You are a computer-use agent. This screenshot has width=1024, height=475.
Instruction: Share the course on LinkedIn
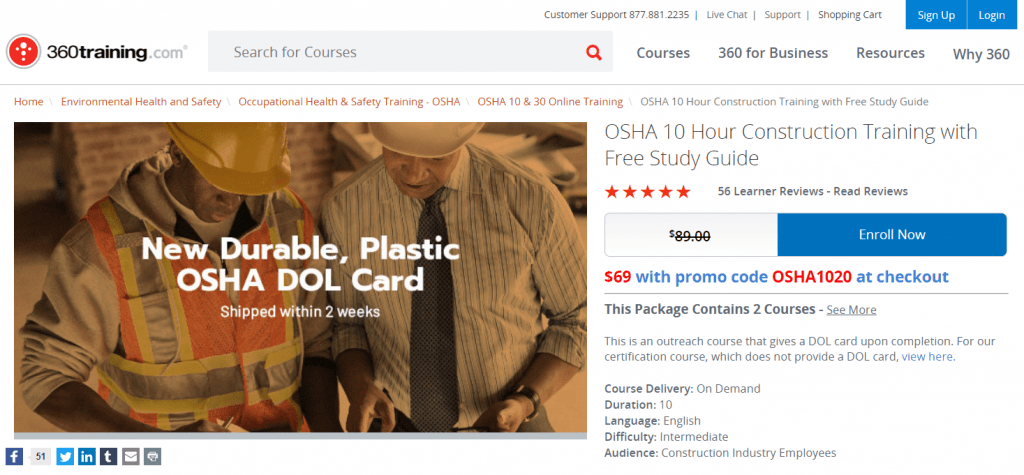click(x=87, y=457)
